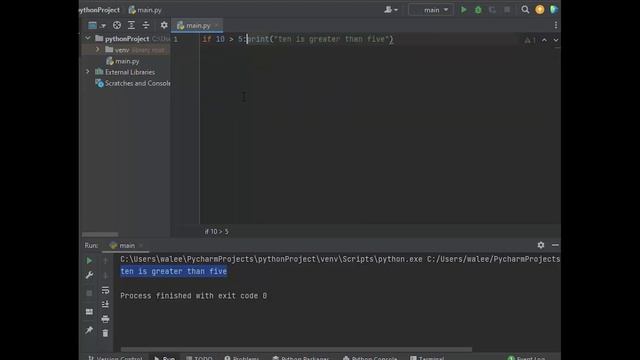Click python.exe command path line in console

[340, 259]
